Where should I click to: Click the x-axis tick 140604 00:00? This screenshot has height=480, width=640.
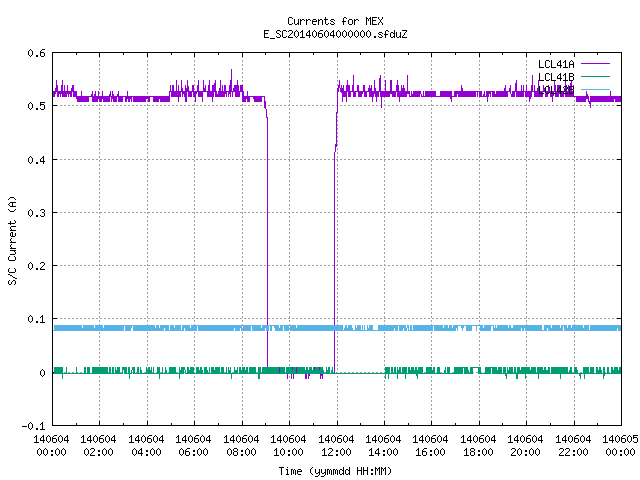tap(51, 446)
